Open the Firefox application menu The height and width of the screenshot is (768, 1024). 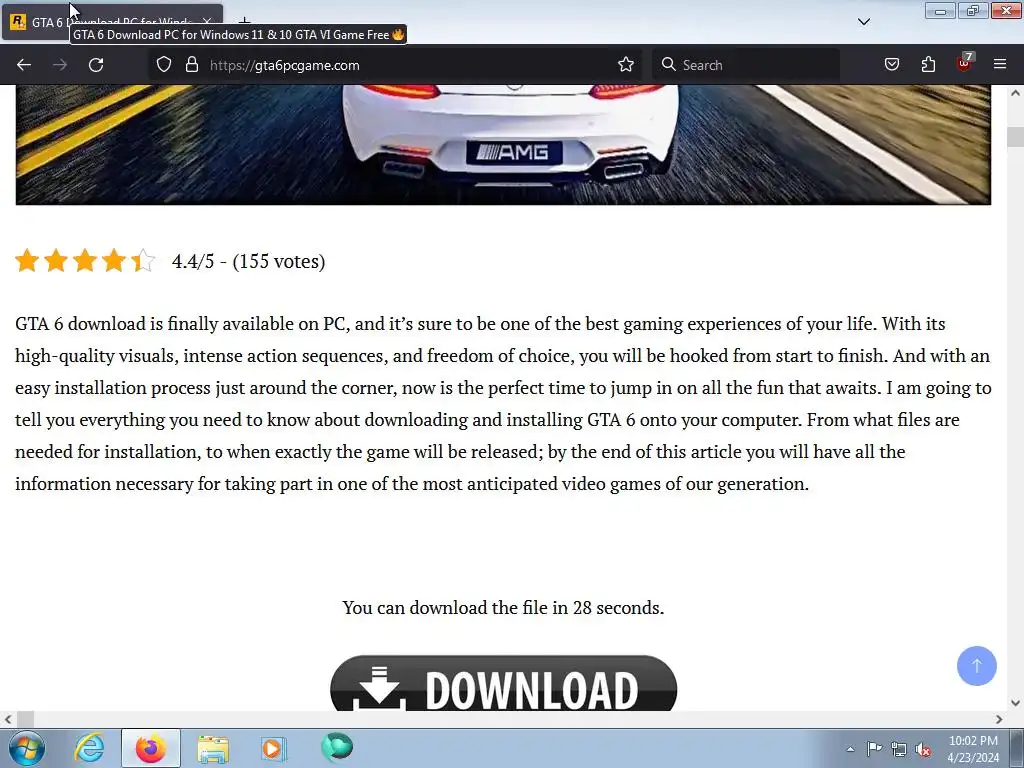[1000, 64]
